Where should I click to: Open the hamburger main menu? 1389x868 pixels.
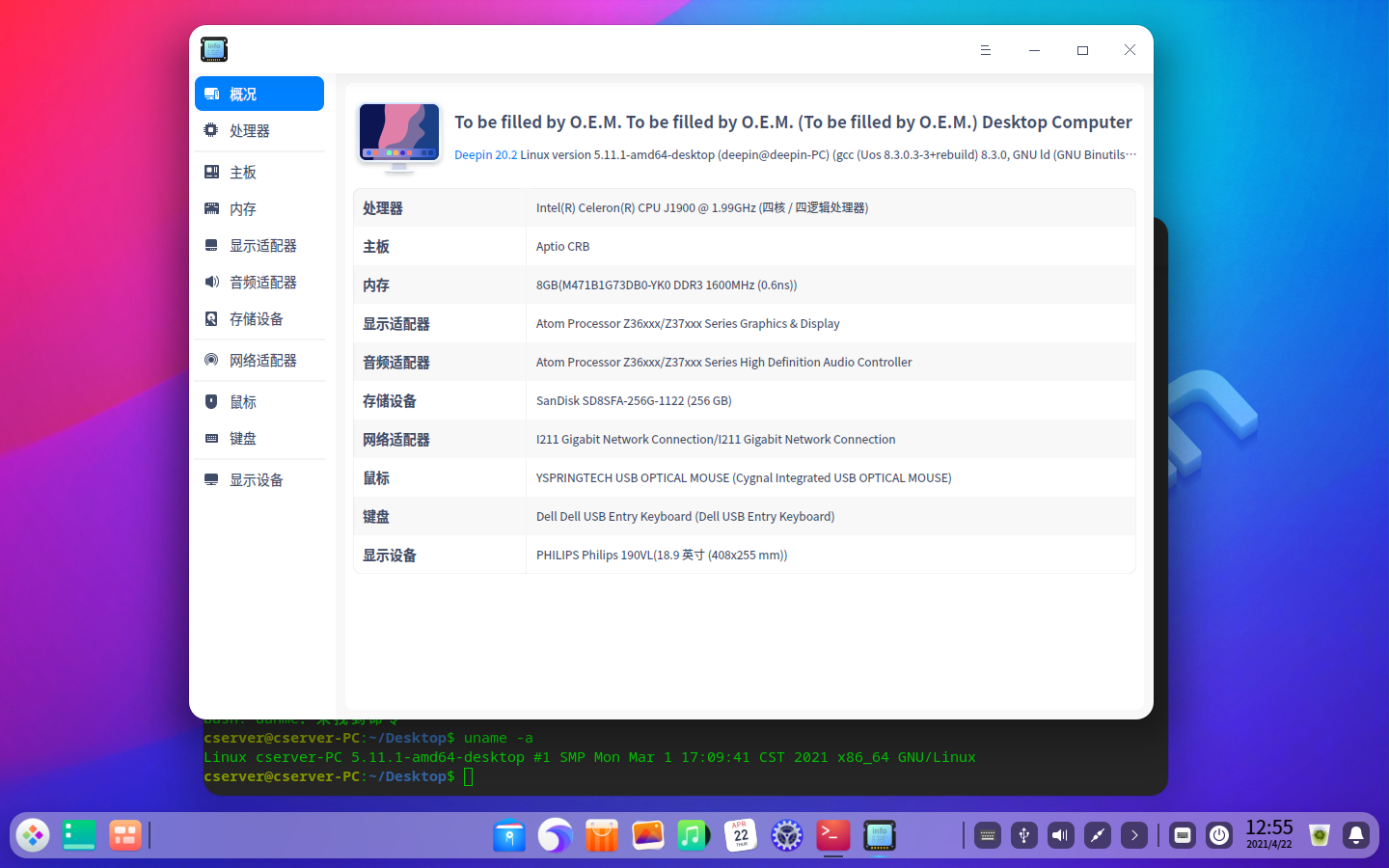coord(986,50)
